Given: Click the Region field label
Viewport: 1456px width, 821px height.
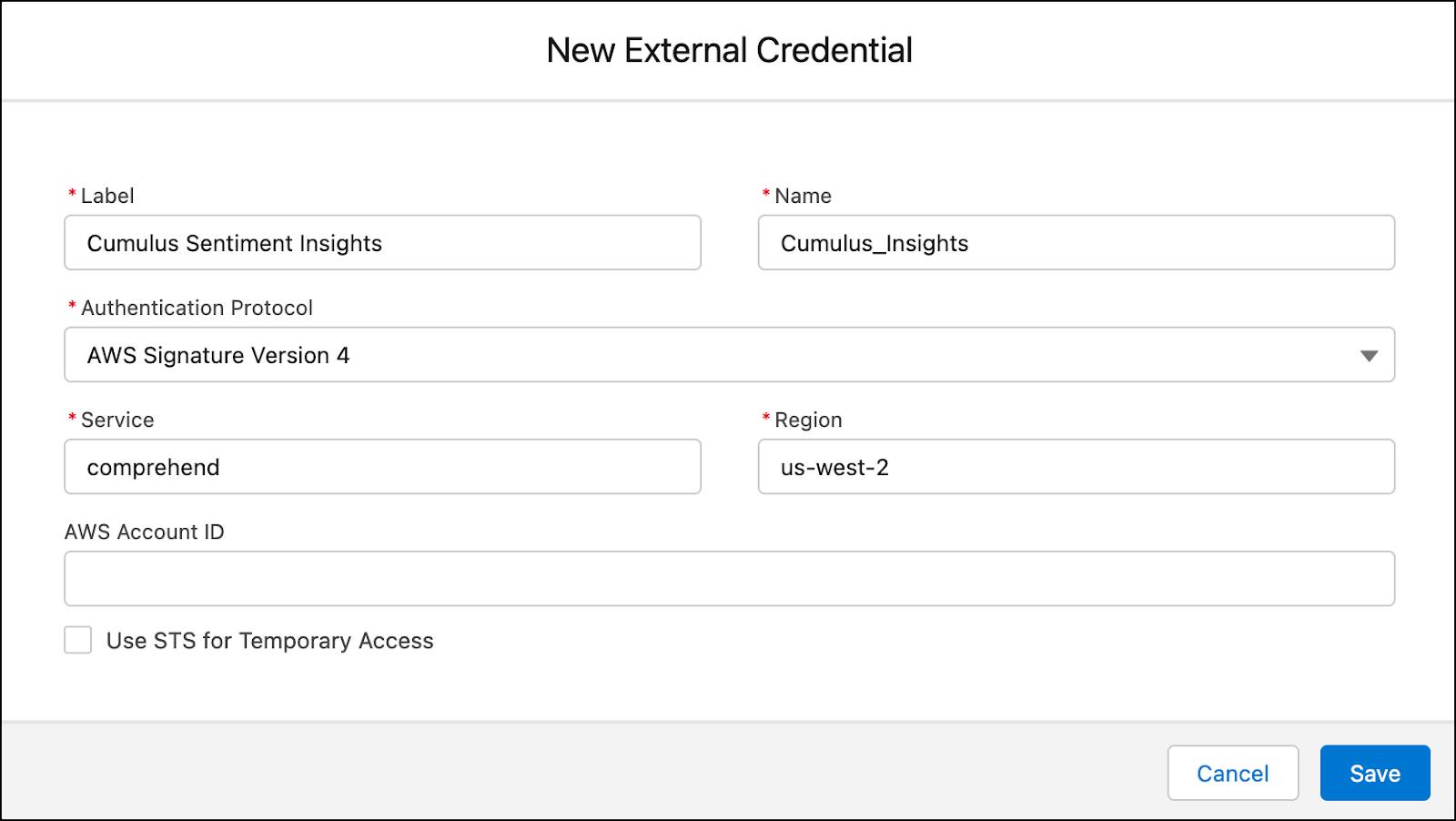Looking at the screenshot, I should tap(808, 420).
